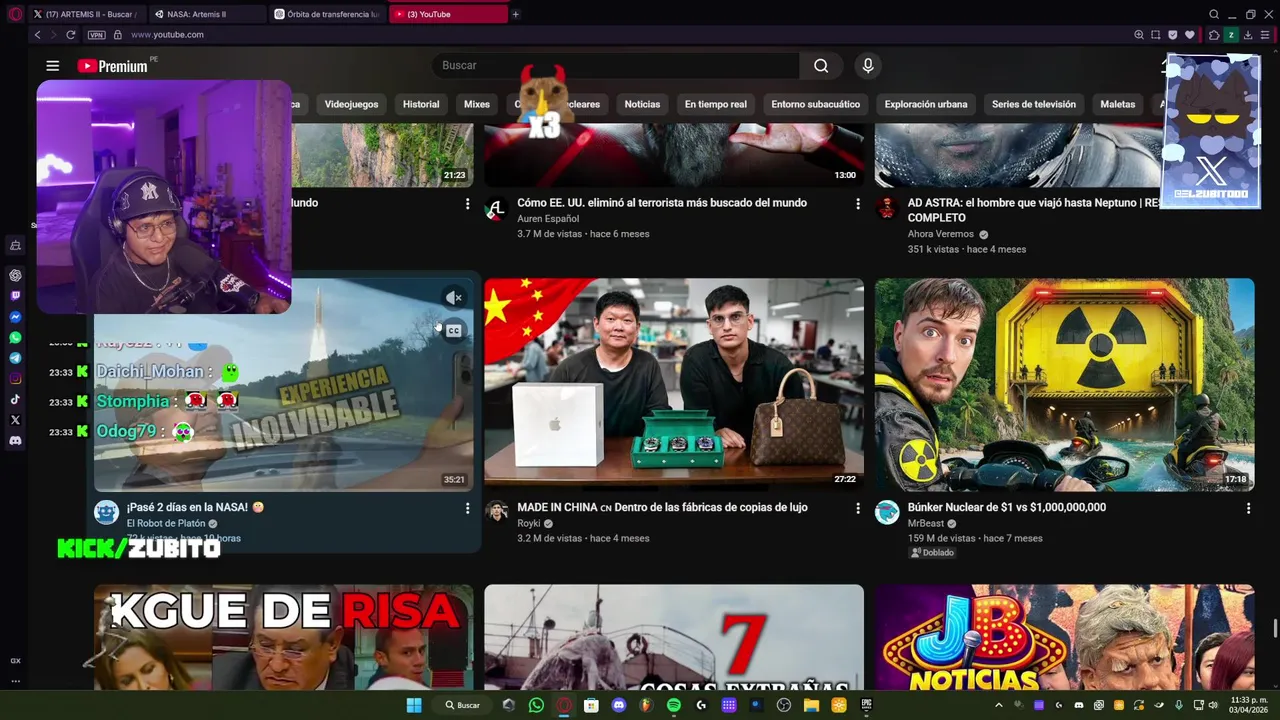1280x720 pixels.
Task: Reload the page
Action: 70,35
